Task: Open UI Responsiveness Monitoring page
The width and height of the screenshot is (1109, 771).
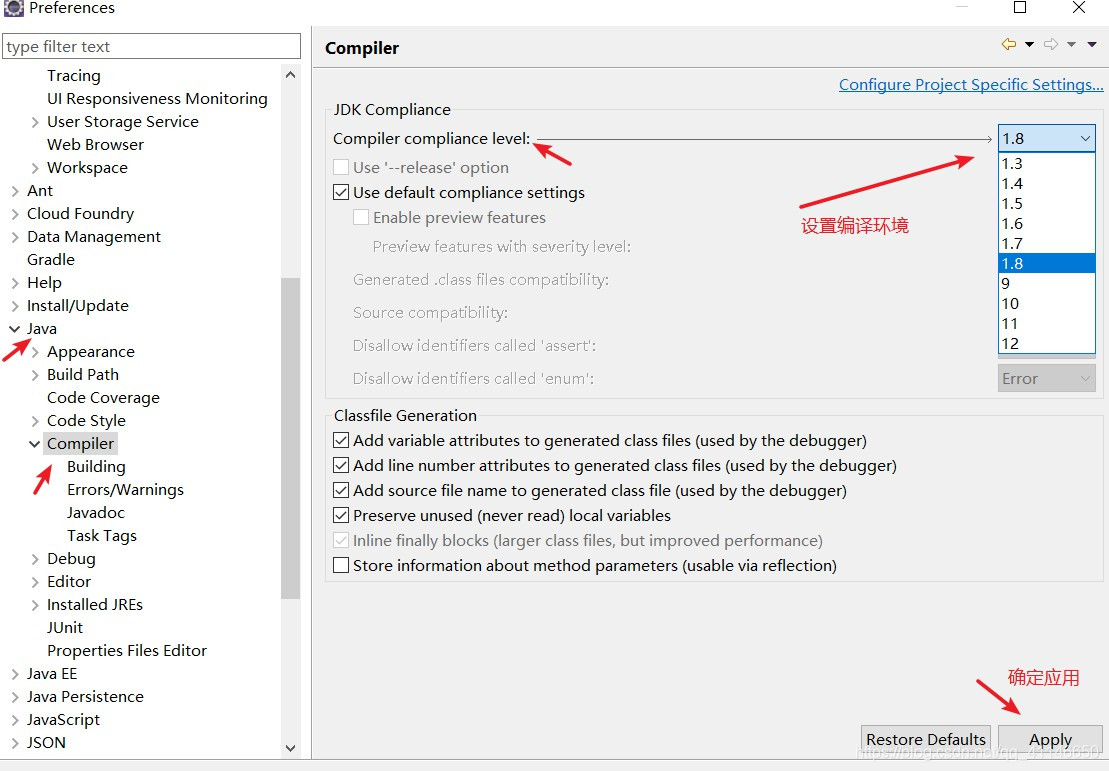Action: coord(157,98)
